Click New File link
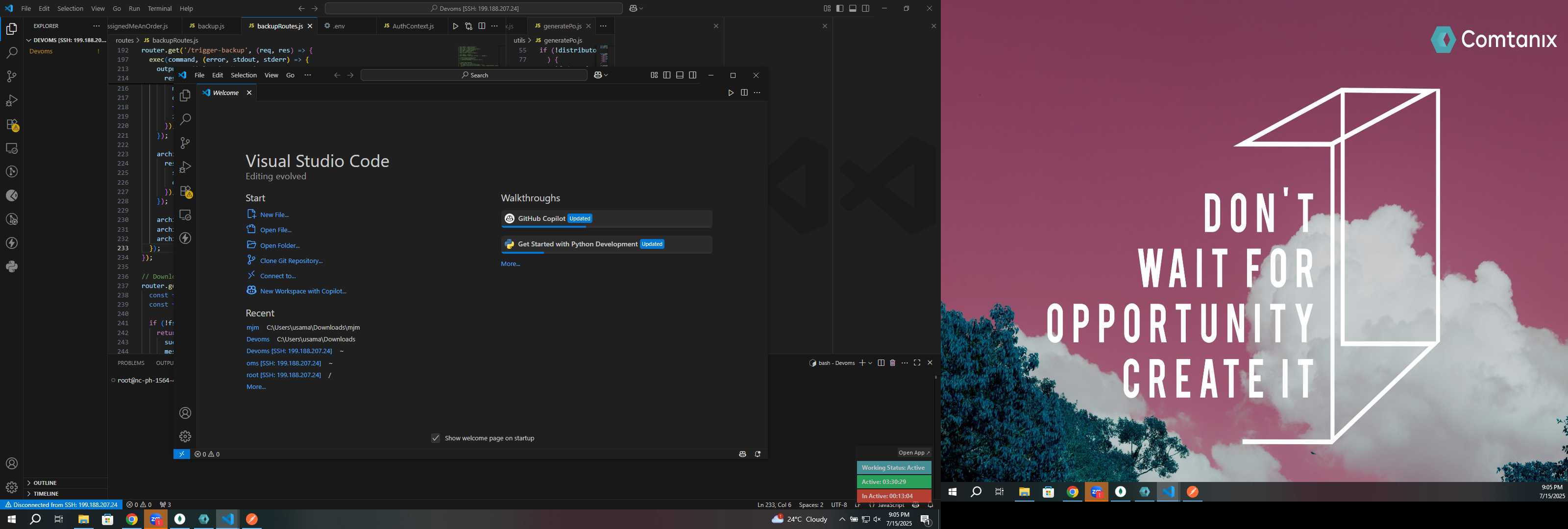 (x=274, y=215)
